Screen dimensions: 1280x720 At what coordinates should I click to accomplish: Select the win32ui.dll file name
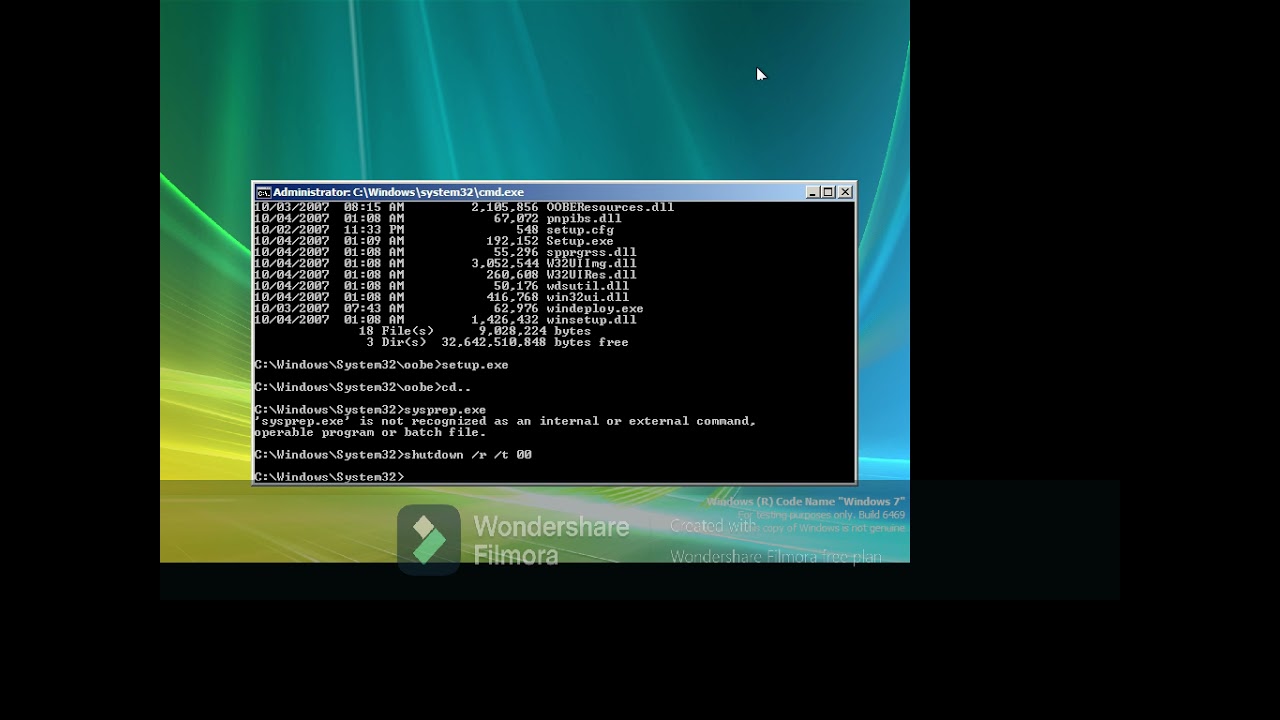[587, 297]
